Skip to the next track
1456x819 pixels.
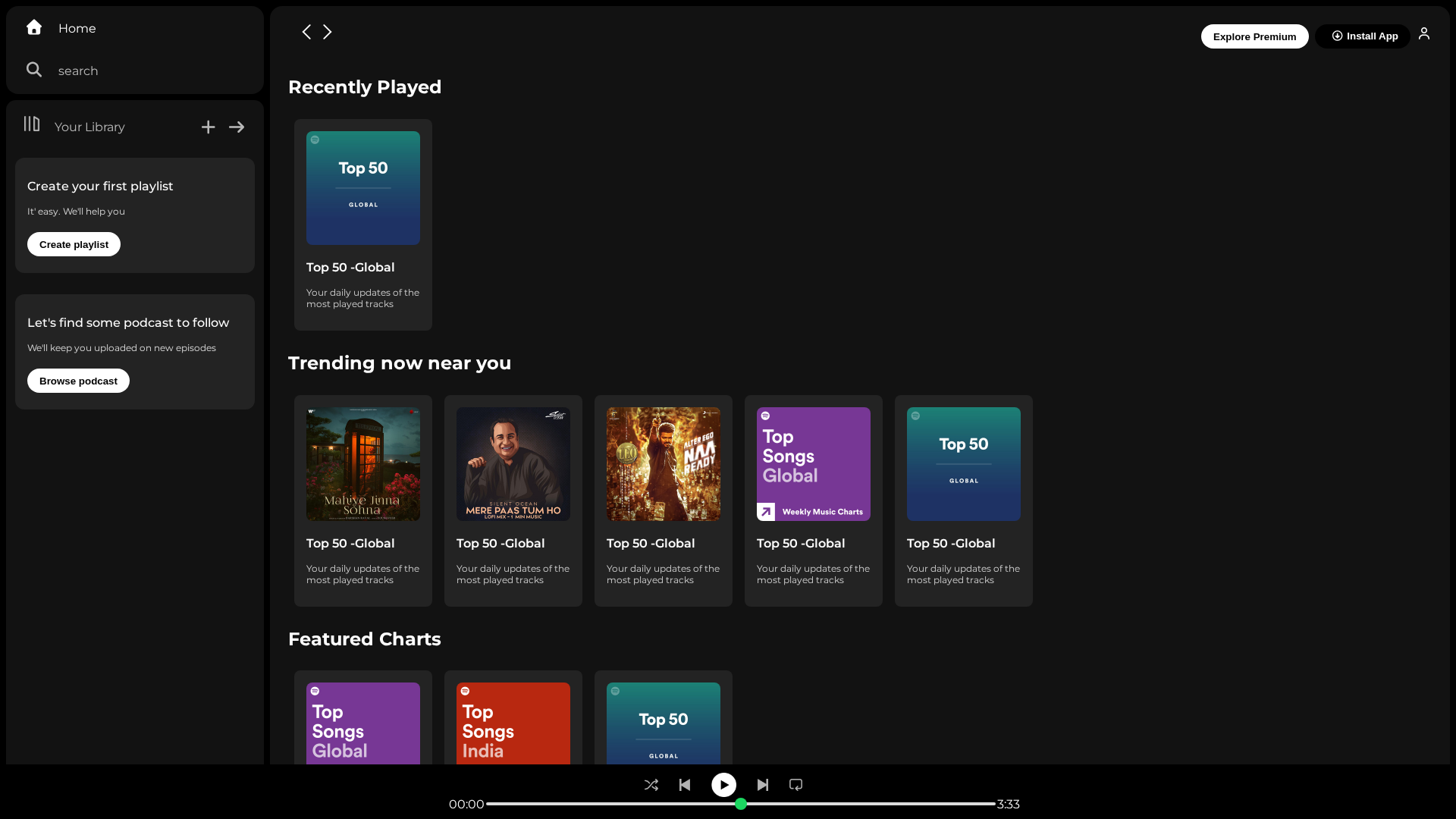[763, 785]
